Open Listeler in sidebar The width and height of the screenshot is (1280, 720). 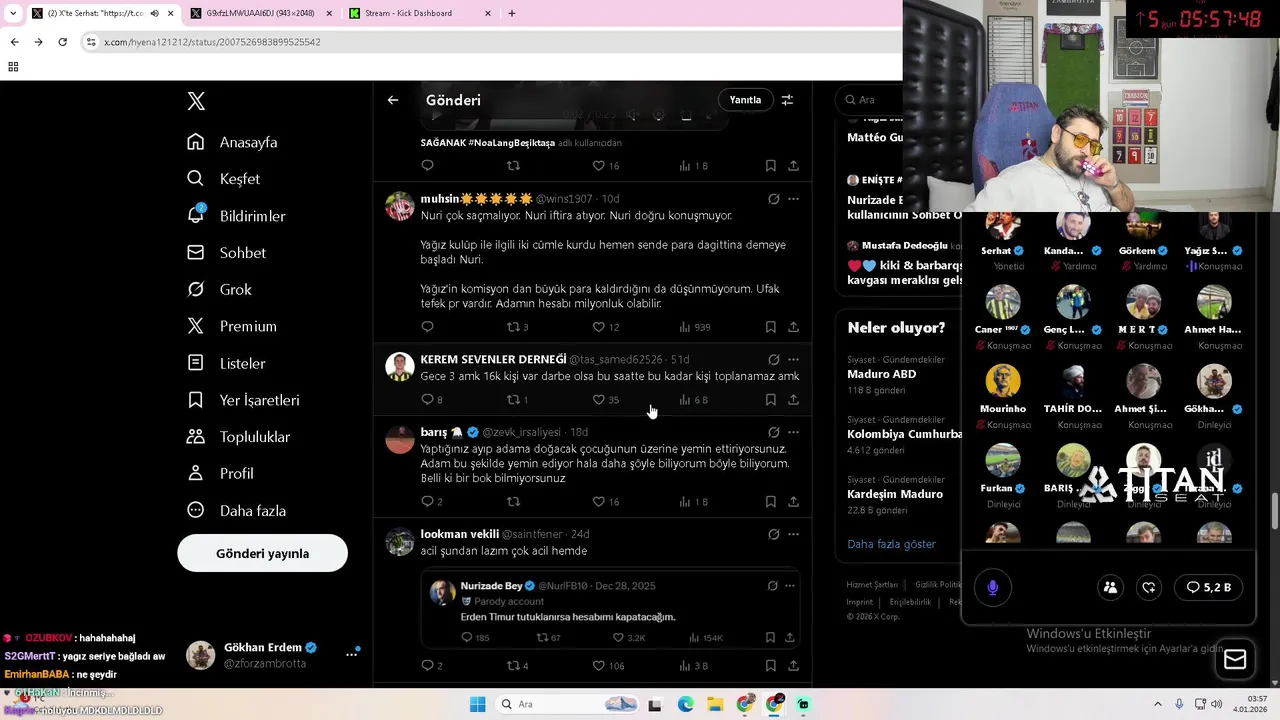pyautogui.click(x=226, y=363)
